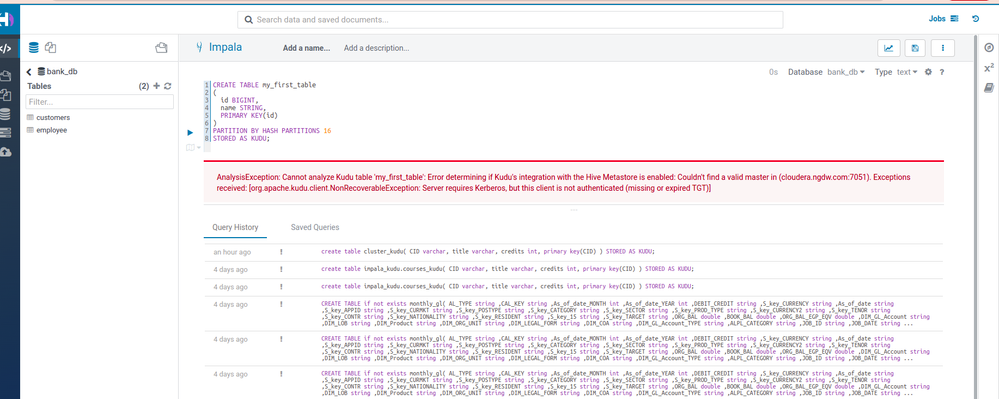
Task: Refresh the Tables list
Action: click(x=168, y=86)
